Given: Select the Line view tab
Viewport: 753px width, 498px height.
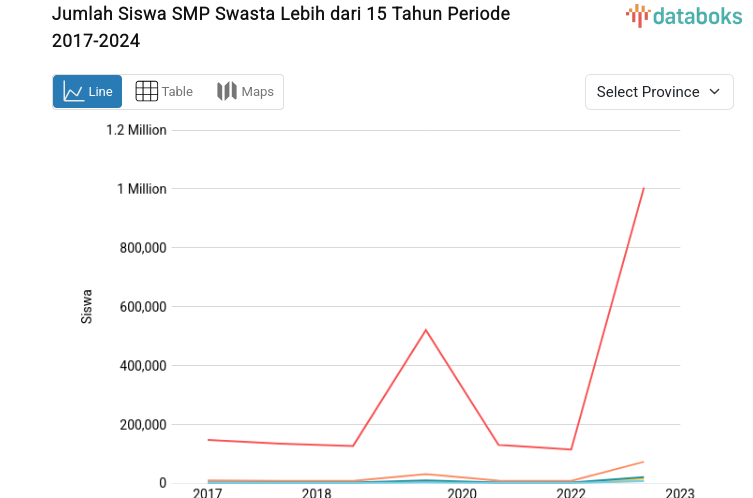Looking at the screenshot, I should (88, 92).
